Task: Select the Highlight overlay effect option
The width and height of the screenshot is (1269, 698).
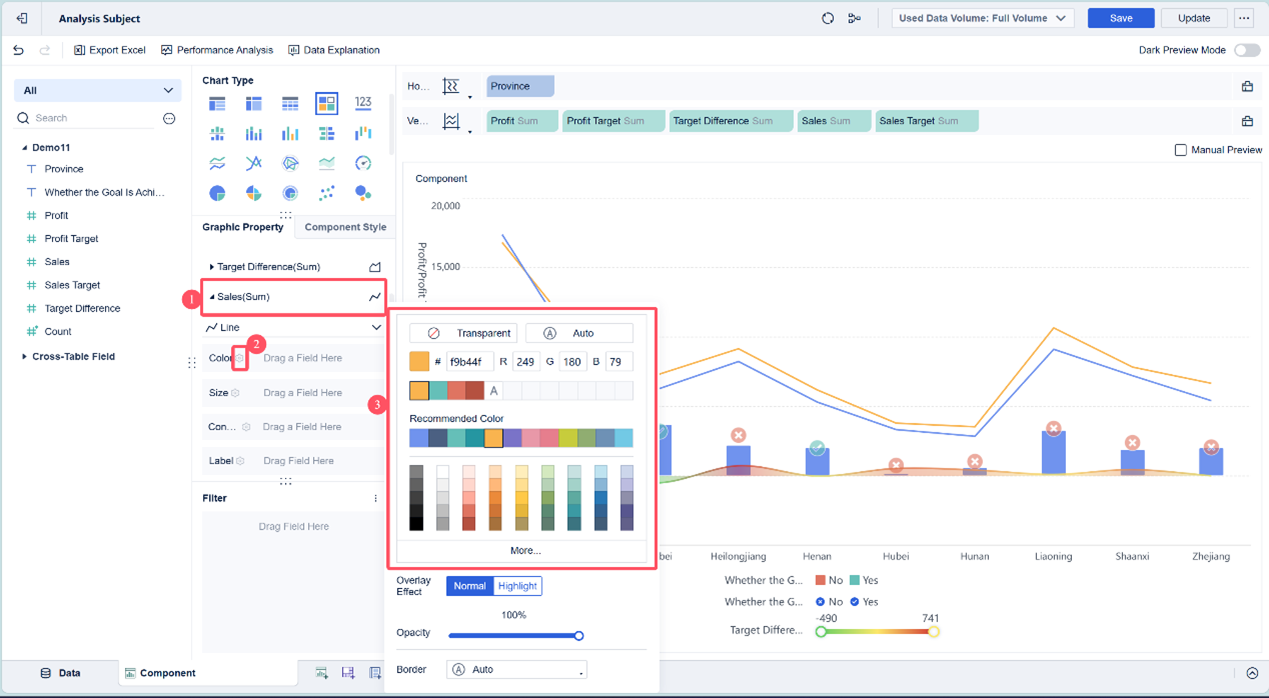Action: (517, 586)
